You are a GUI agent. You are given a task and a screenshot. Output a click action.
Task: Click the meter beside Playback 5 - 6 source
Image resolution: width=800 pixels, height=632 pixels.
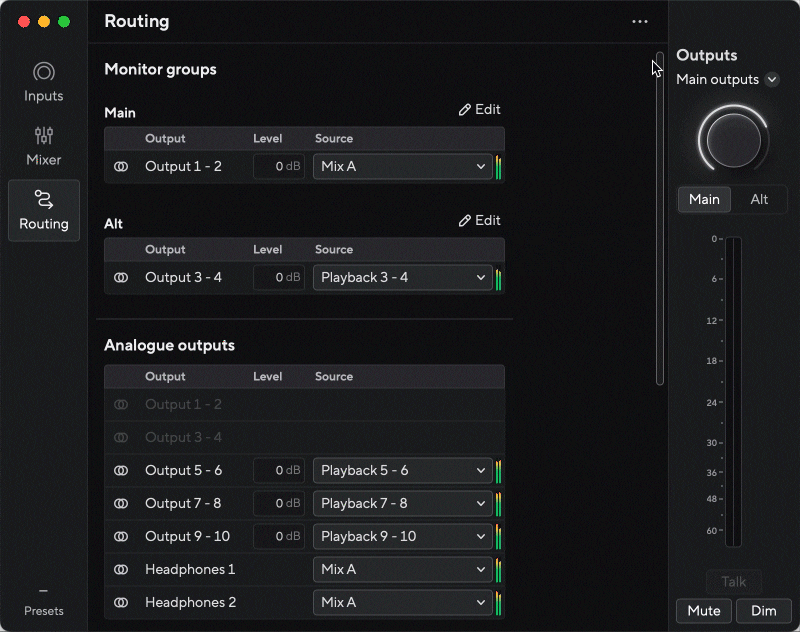498,471
